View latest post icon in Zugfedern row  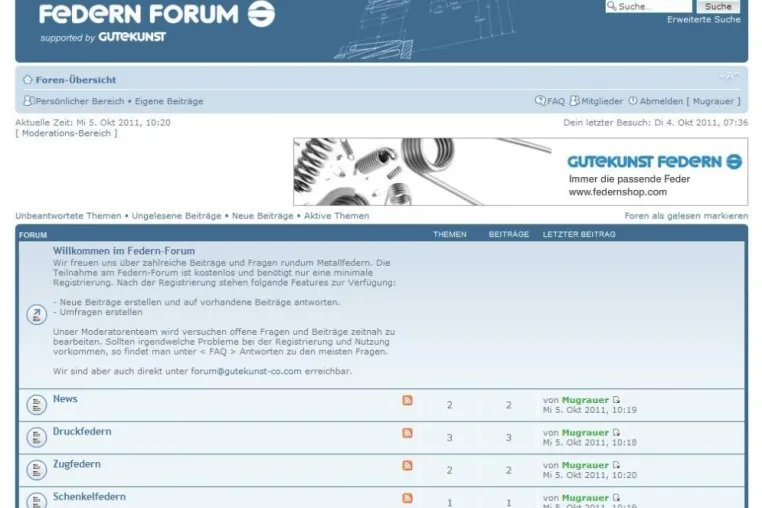tap(616, 465)
